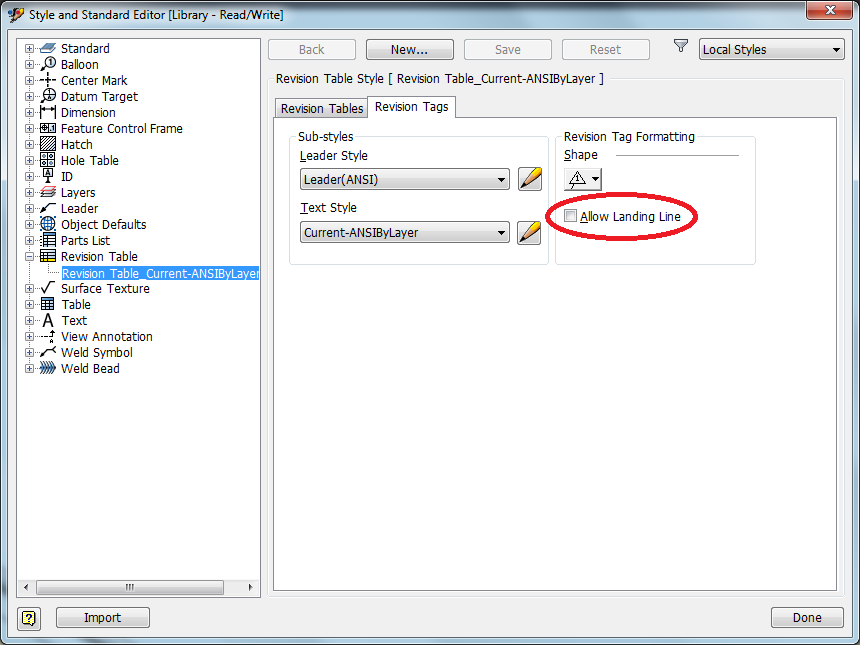Click the Hatch style icon

pyautogui.click(x=47, y=144)
